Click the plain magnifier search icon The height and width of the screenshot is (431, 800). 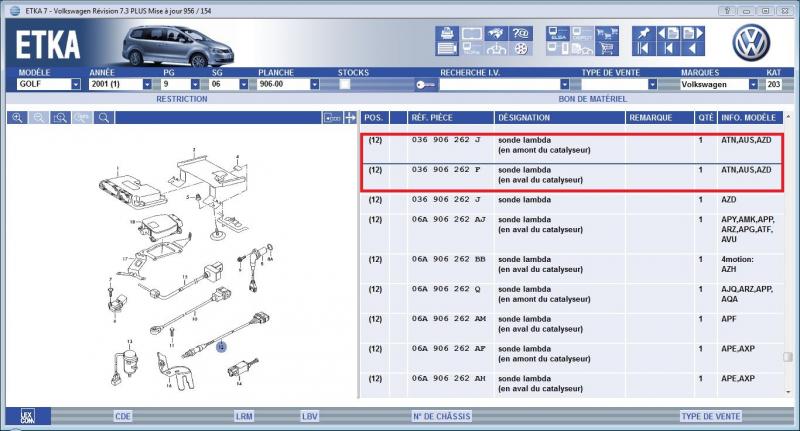104,118
